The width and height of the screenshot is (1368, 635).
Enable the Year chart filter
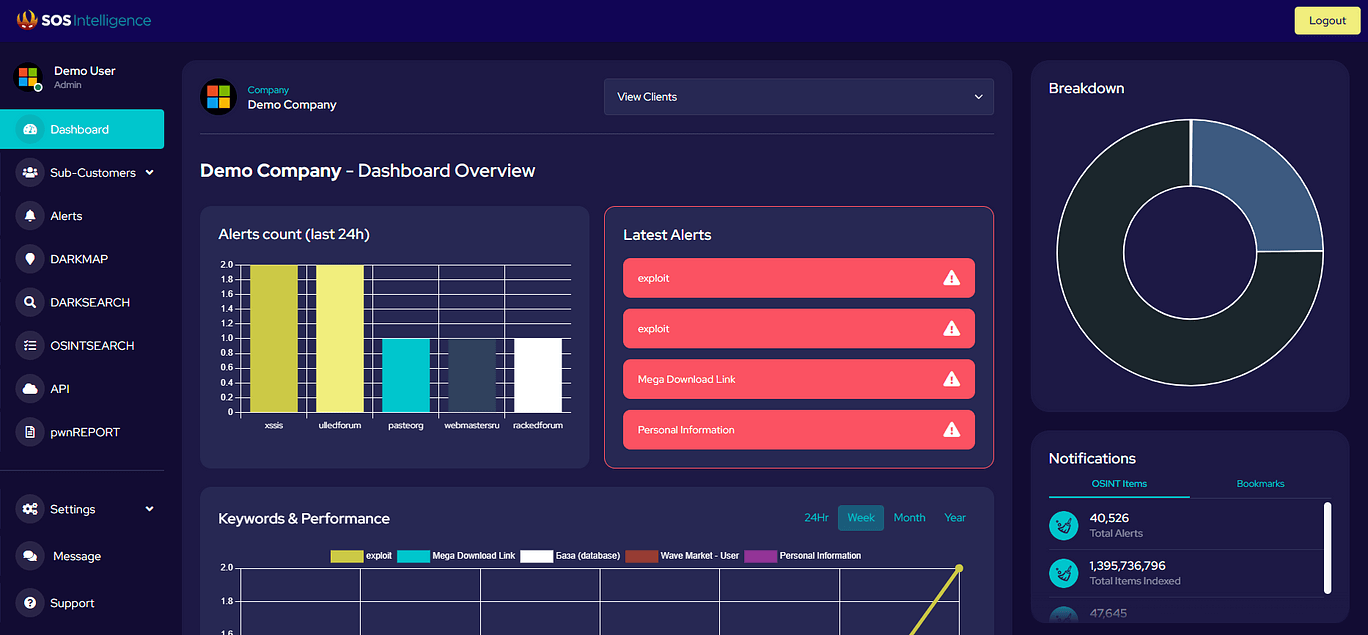click(x=955, y=518)
